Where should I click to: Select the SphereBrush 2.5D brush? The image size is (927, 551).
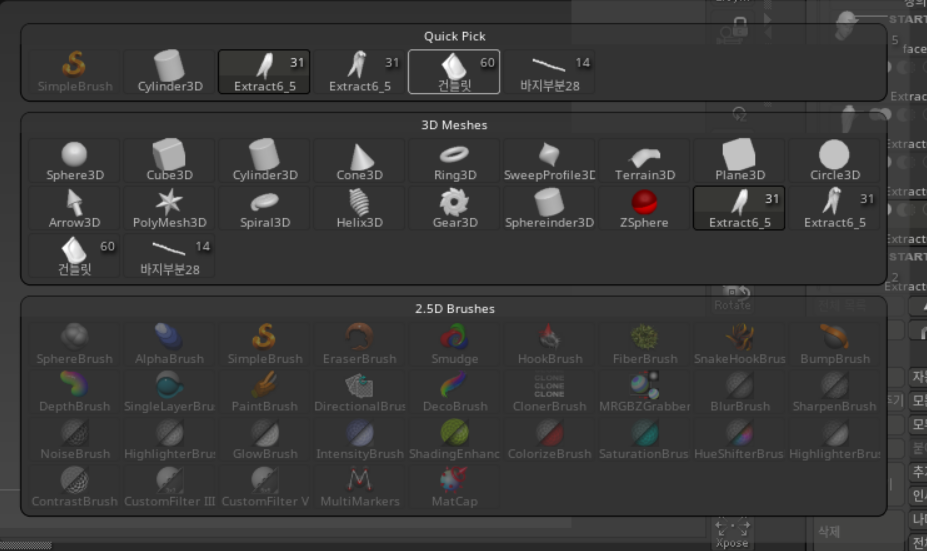(74, 345)
